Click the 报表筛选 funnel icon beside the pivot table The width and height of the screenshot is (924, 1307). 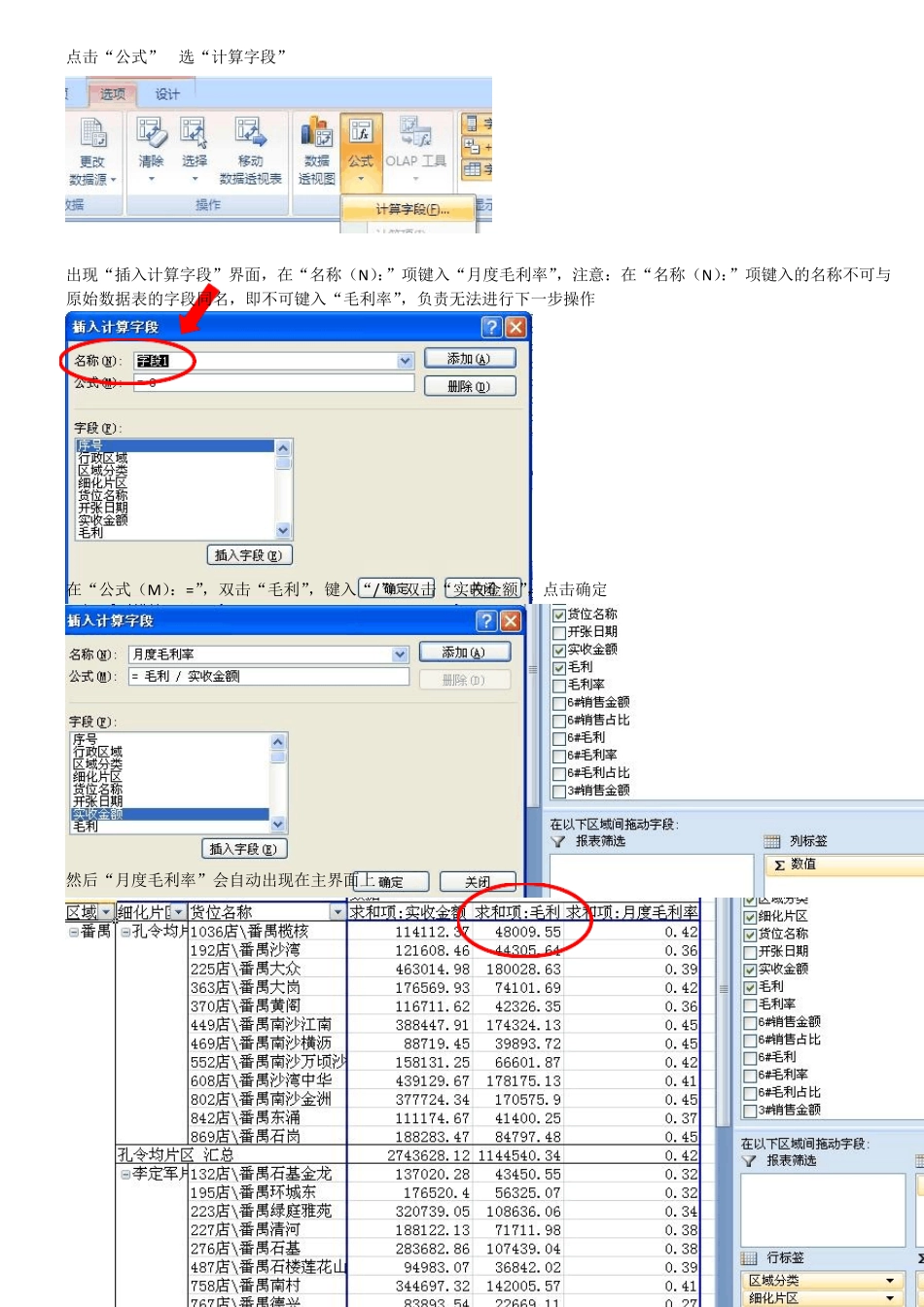[750, 1160]
